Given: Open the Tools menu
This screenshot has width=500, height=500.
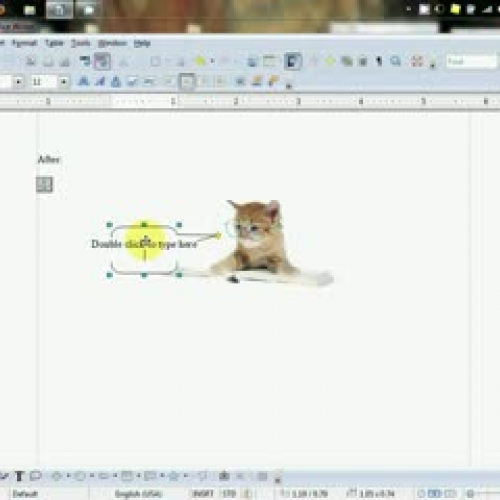Looking at the screenshot, I should click(81, 43).
